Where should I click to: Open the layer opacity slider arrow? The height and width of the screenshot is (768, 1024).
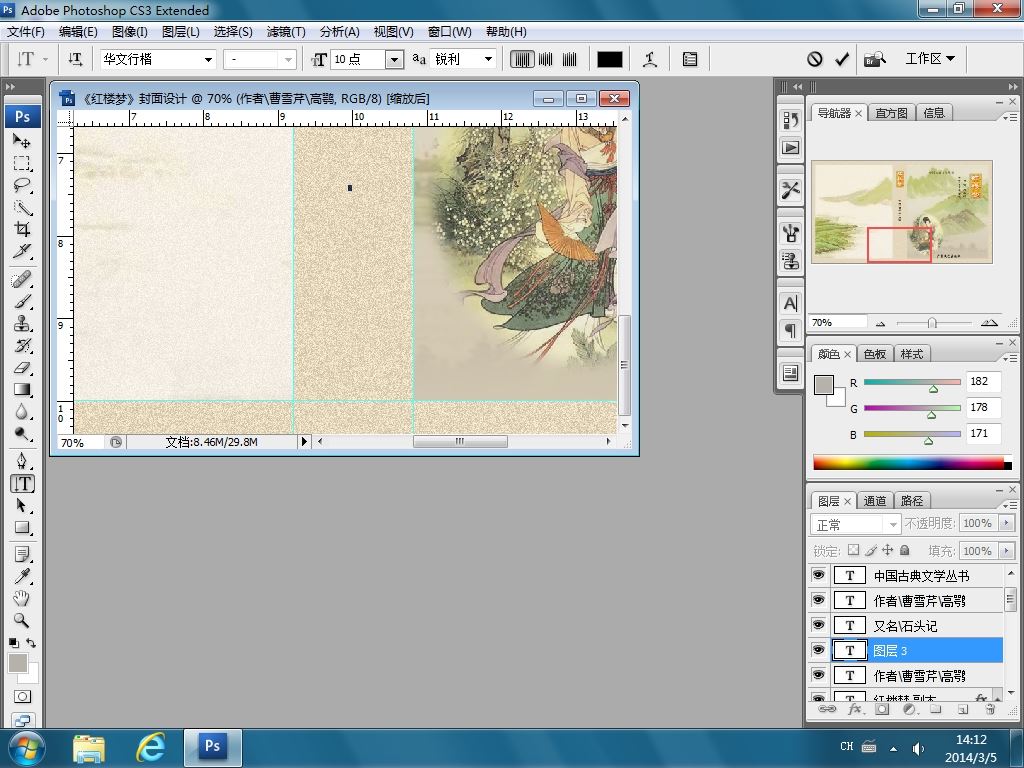[1006, 523]
